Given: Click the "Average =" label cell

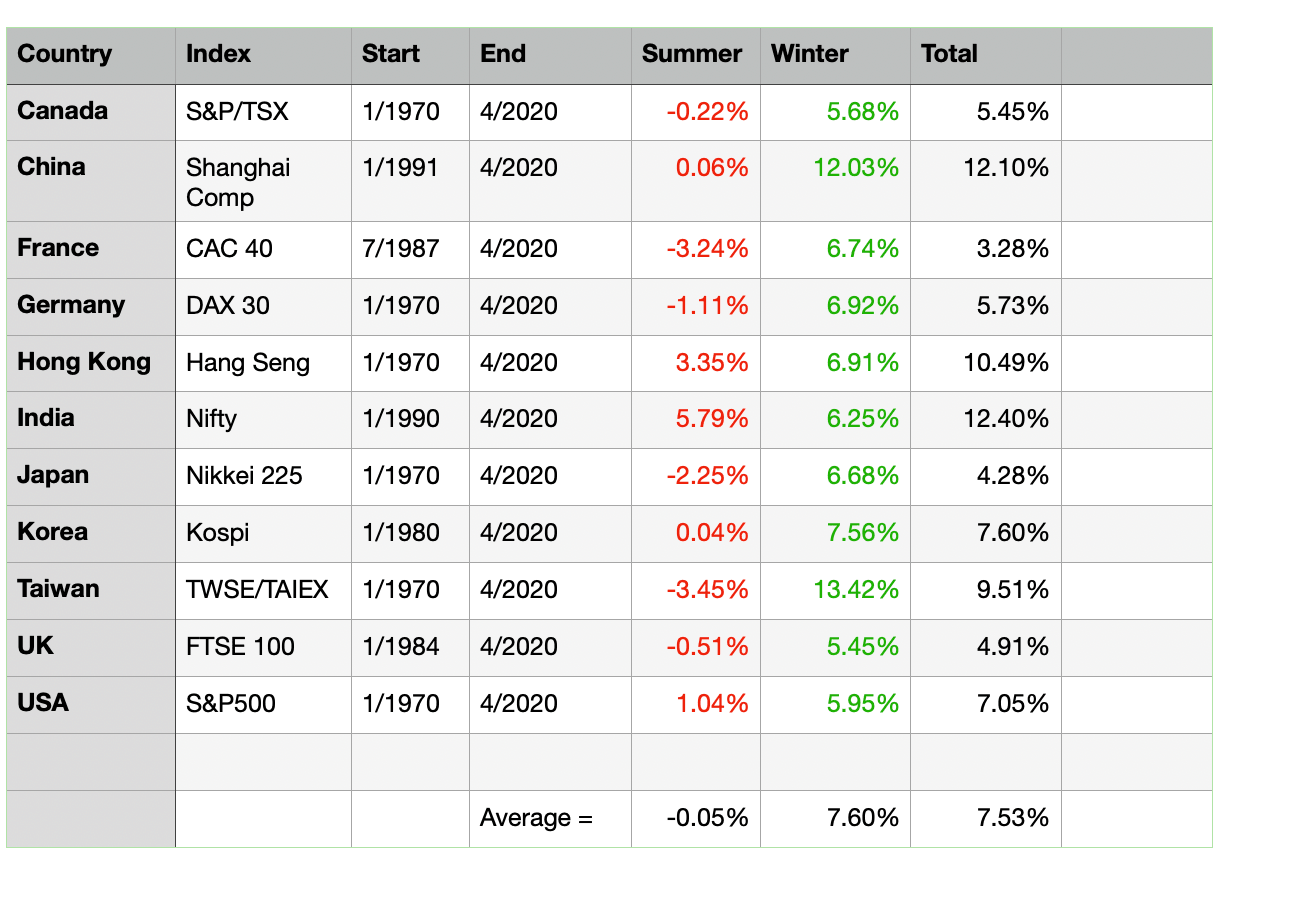Looking at the screenshot, I should [x=536, y=818].
